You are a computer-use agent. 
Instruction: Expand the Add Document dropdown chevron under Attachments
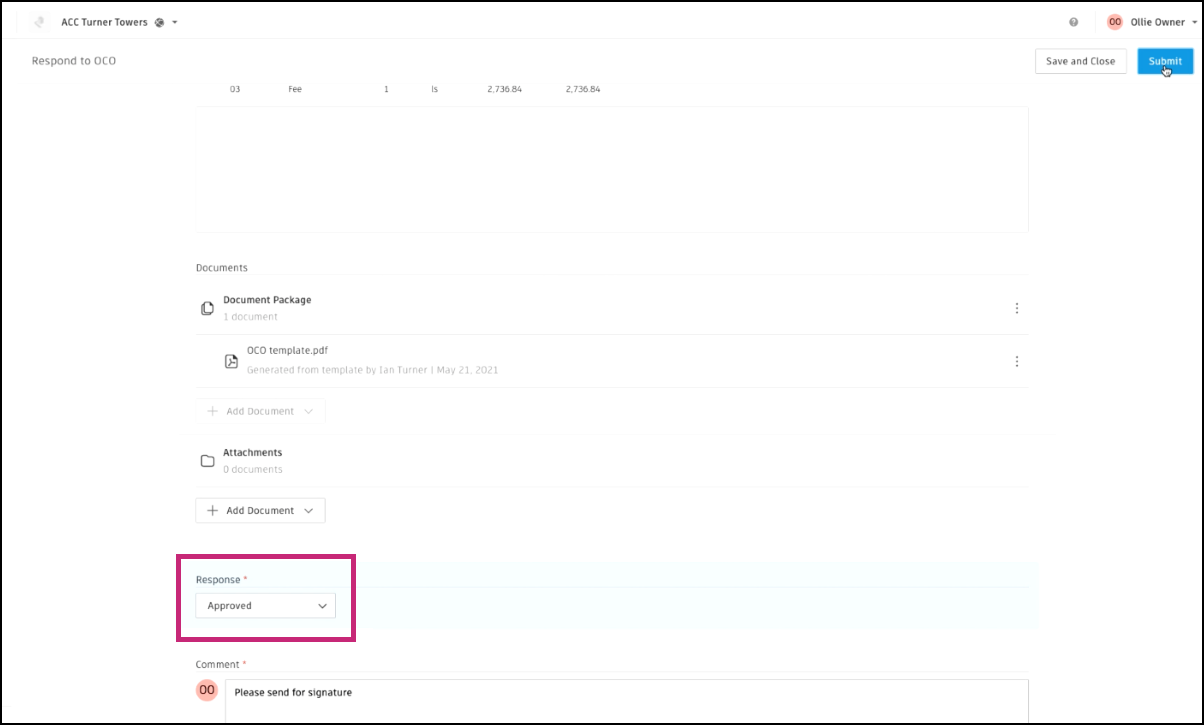(x=310, y=510)
